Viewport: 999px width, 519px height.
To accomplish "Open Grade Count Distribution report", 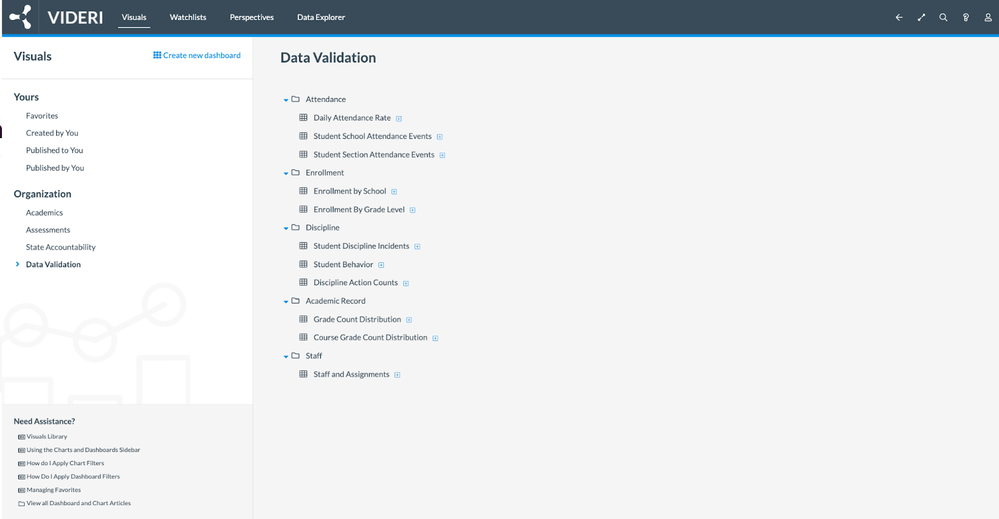I will (x=357, y=320).
